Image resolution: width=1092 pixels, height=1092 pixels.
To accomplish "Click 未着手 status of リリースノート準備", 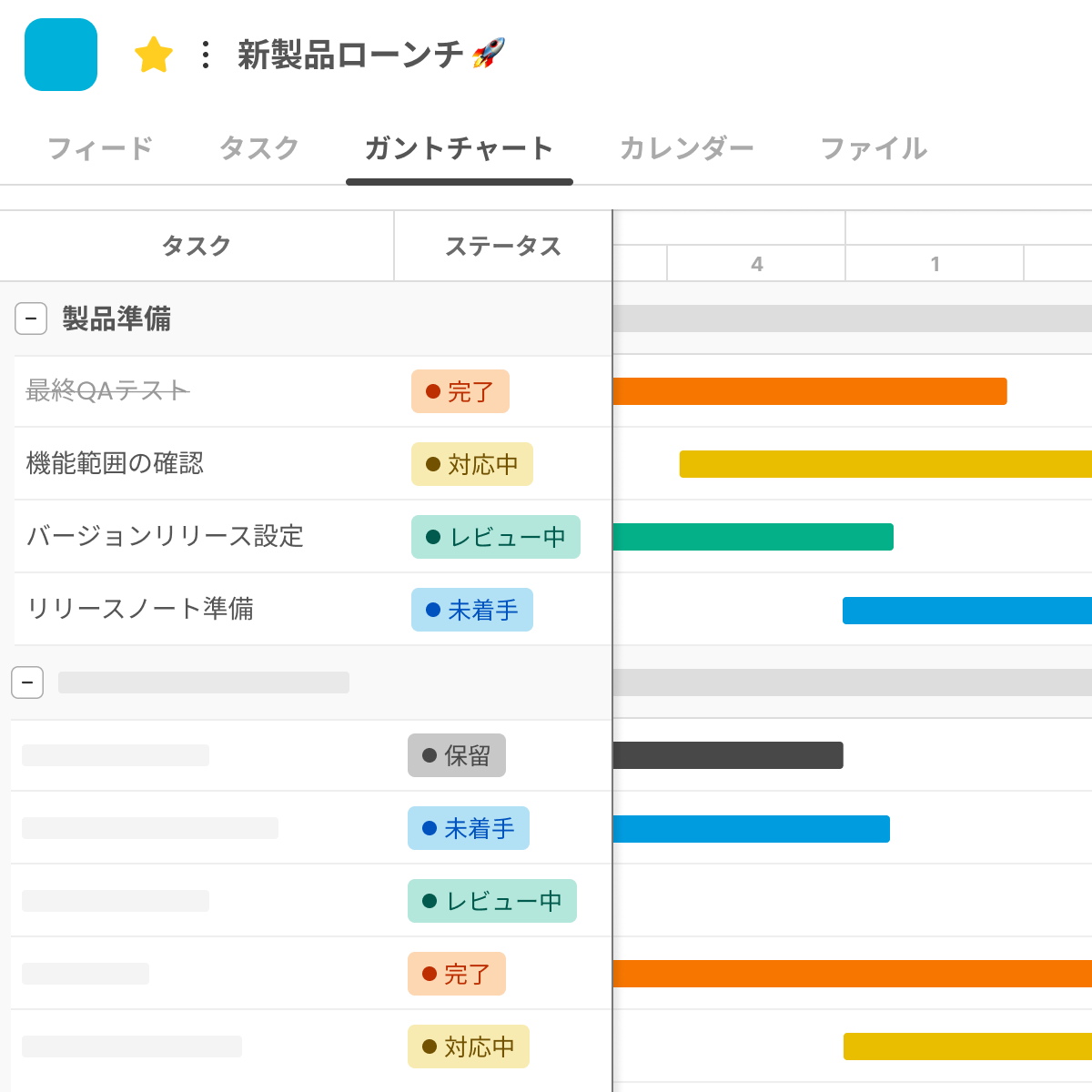I will pos(471,610).
